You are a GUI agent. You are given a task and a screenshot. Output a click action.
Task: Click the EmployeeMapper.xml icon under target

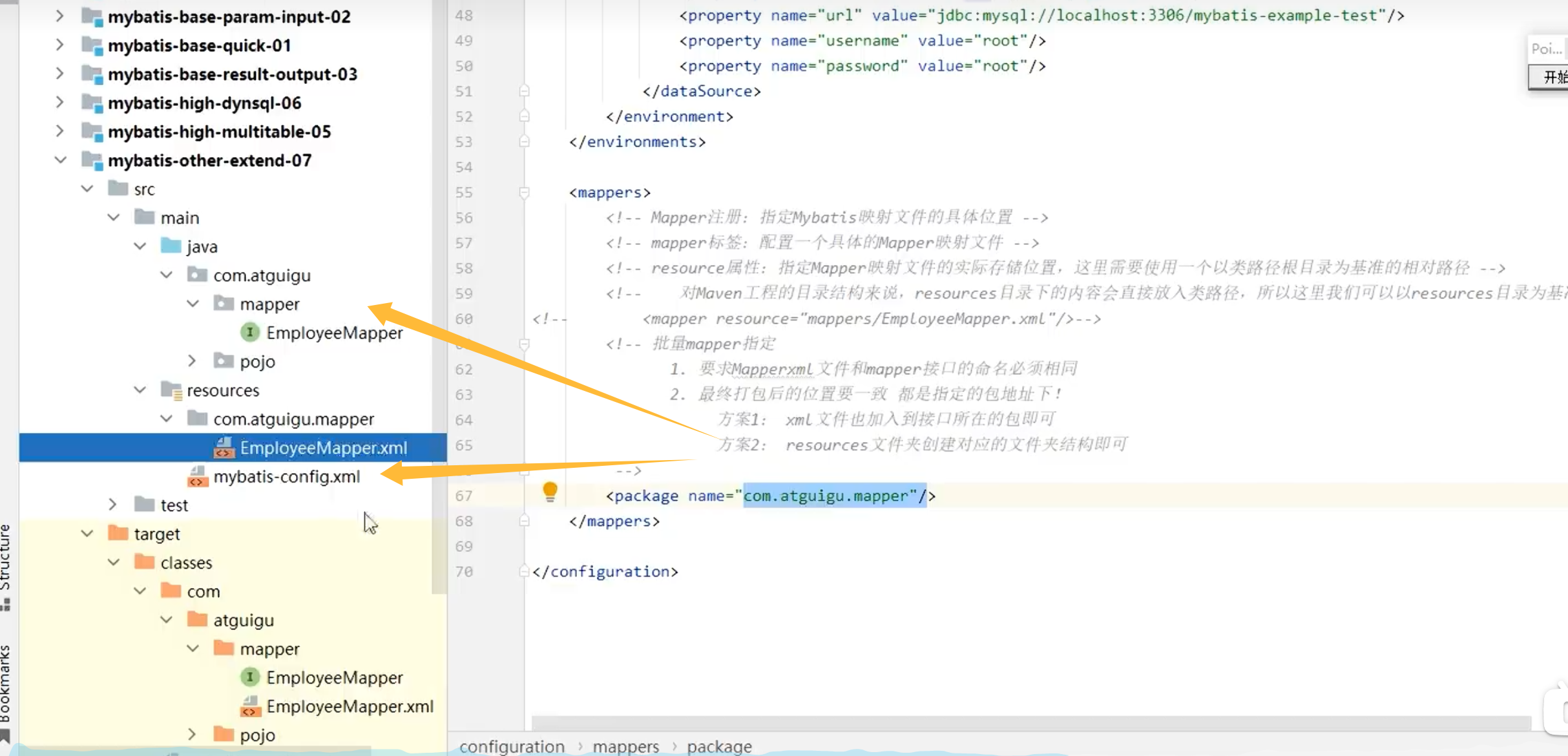pyautogui.click(x=251, y=706)
